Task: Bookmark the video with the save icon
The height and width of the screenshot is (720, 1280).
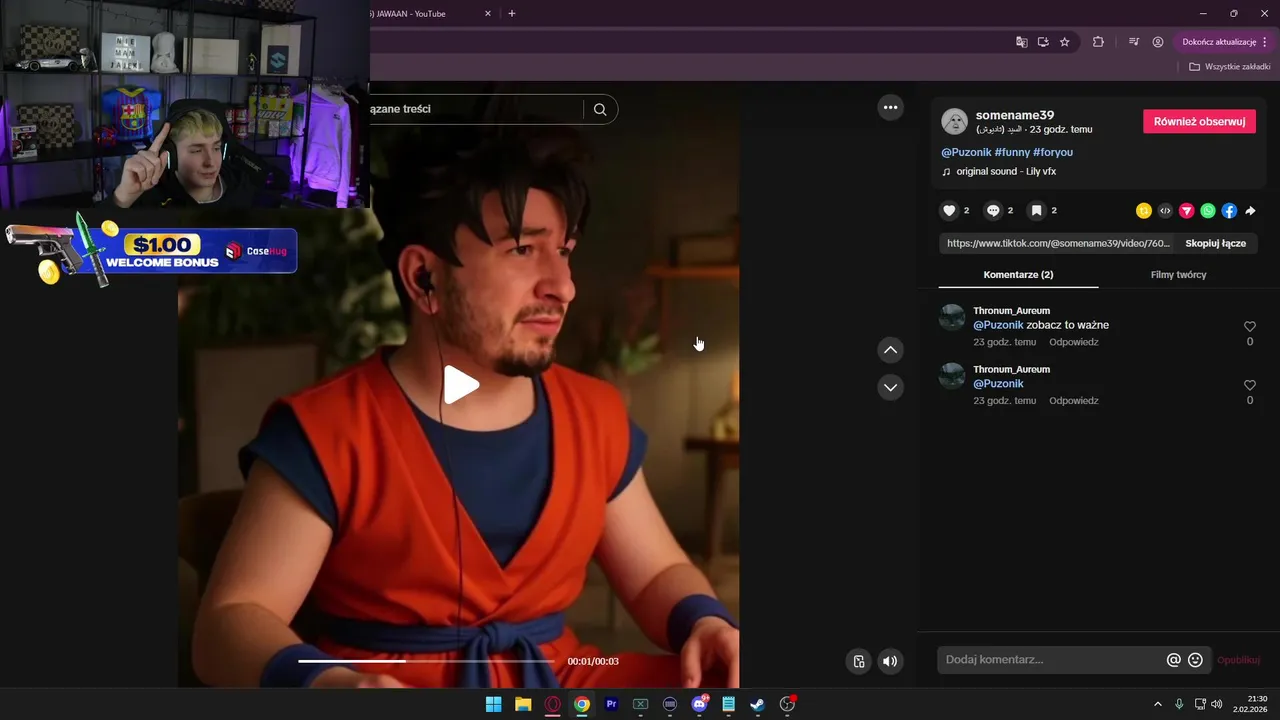Action: click(1037, 210)
